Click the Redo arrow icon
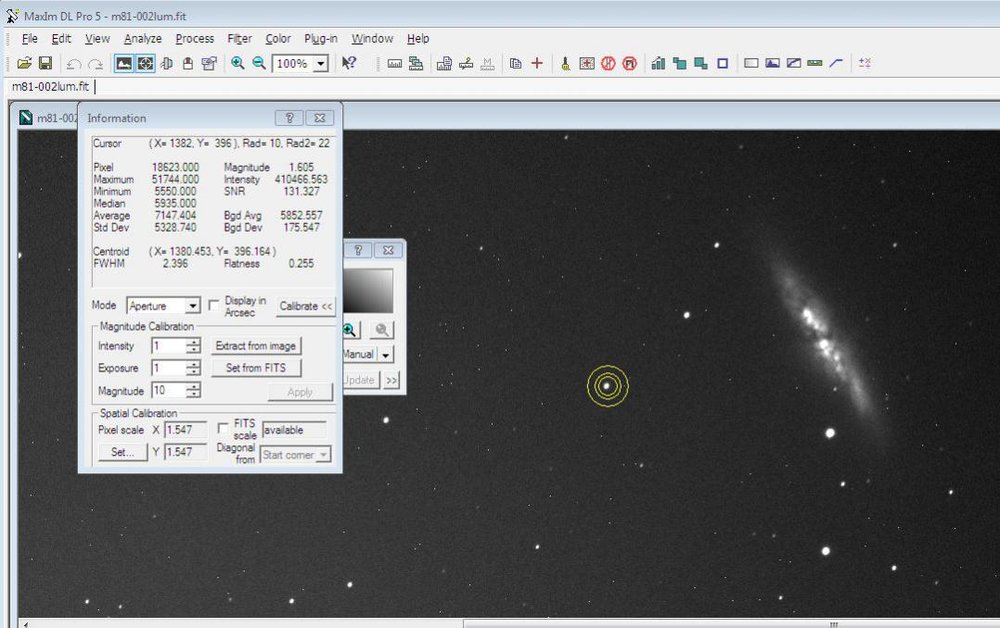 click(x=95, y=62)
